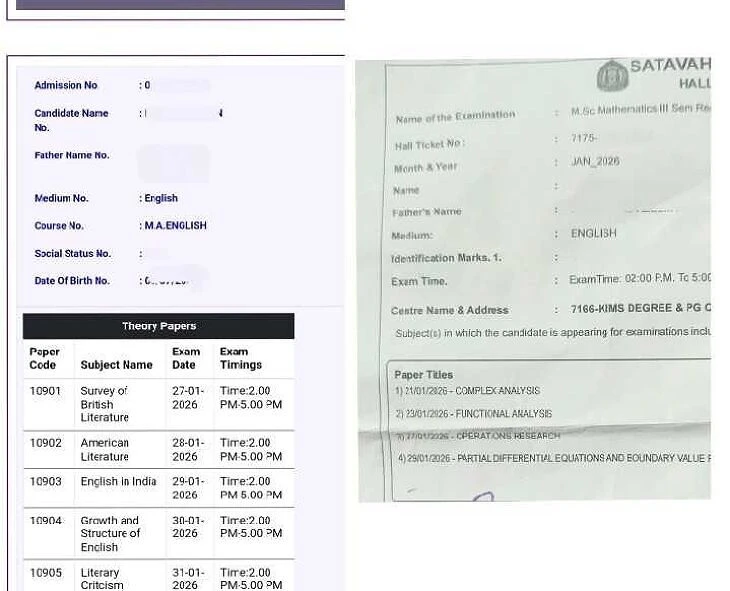This screenshot has width=730, height=591.
Task: Click Survey of British Literature subject
Action: pyautogui.click(x=105, y=404)
